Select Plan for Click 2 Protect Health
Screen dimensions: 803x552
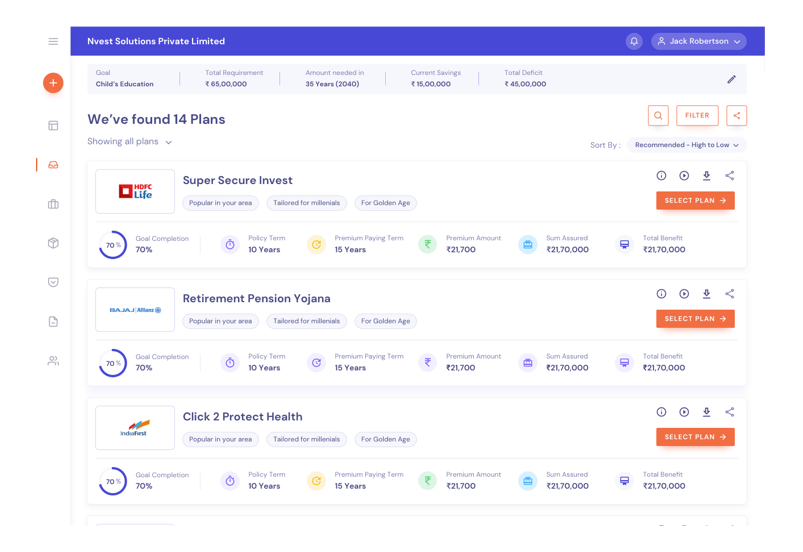click(x=695, y=437)
